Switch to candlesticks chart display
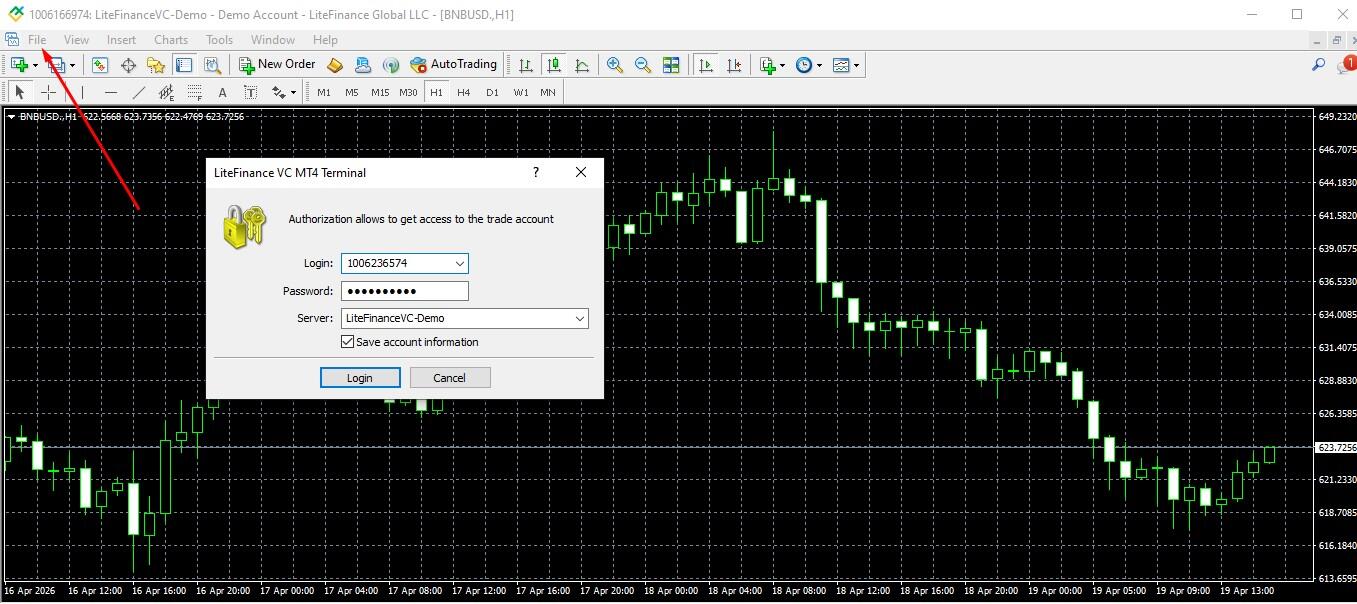 point(554,65)
